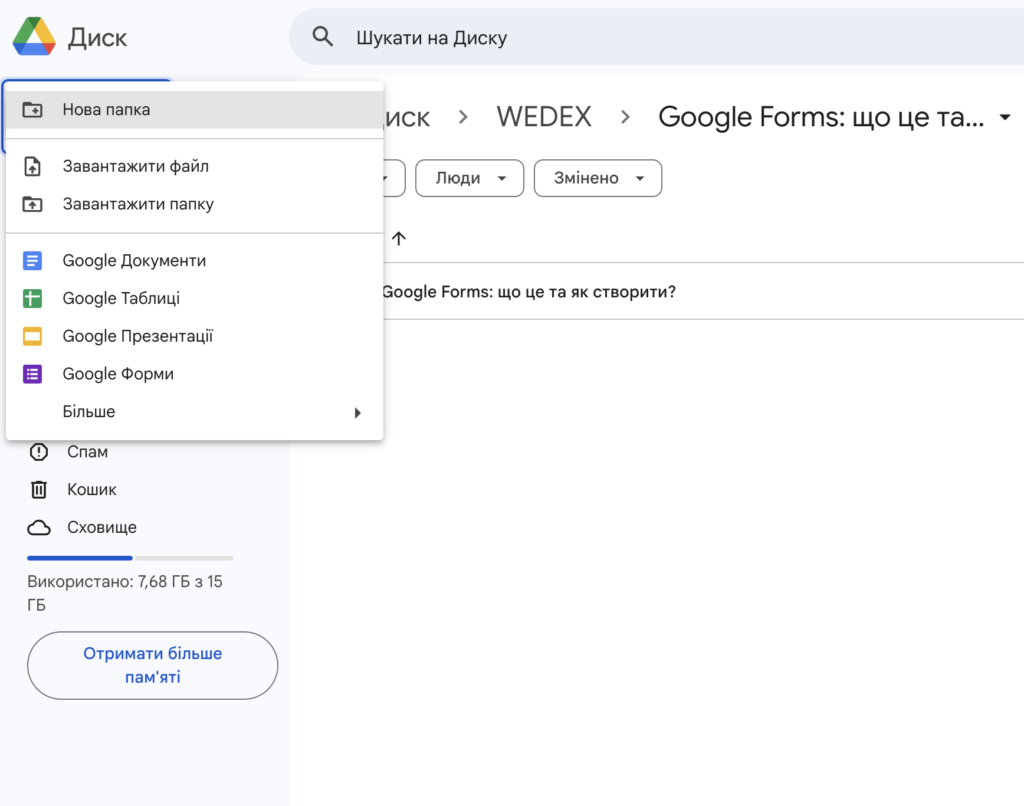Open the WEDEX breadcrumb folder
This screenshot has height=806, width=1024.
pos(543,116)
